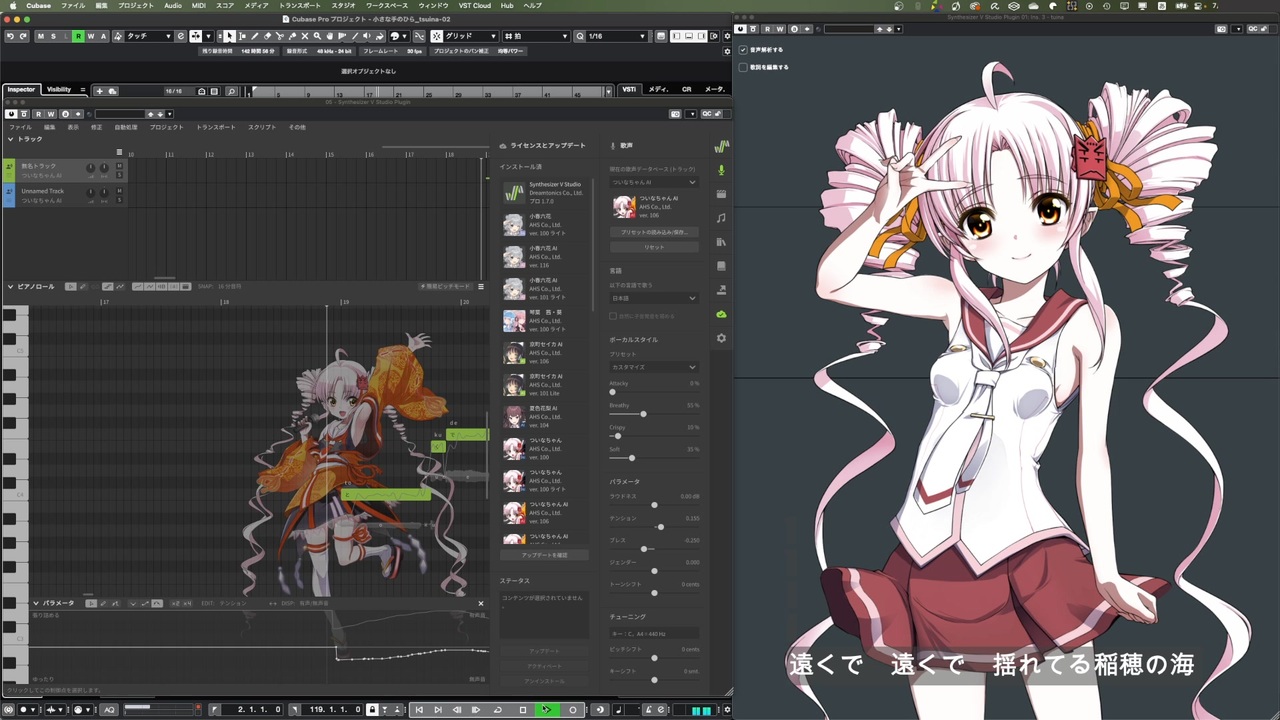The width and height of the screenshot is (1280, 720).
Task: Toggle the M mute-all button in toolbar
Action: point(40,36)
